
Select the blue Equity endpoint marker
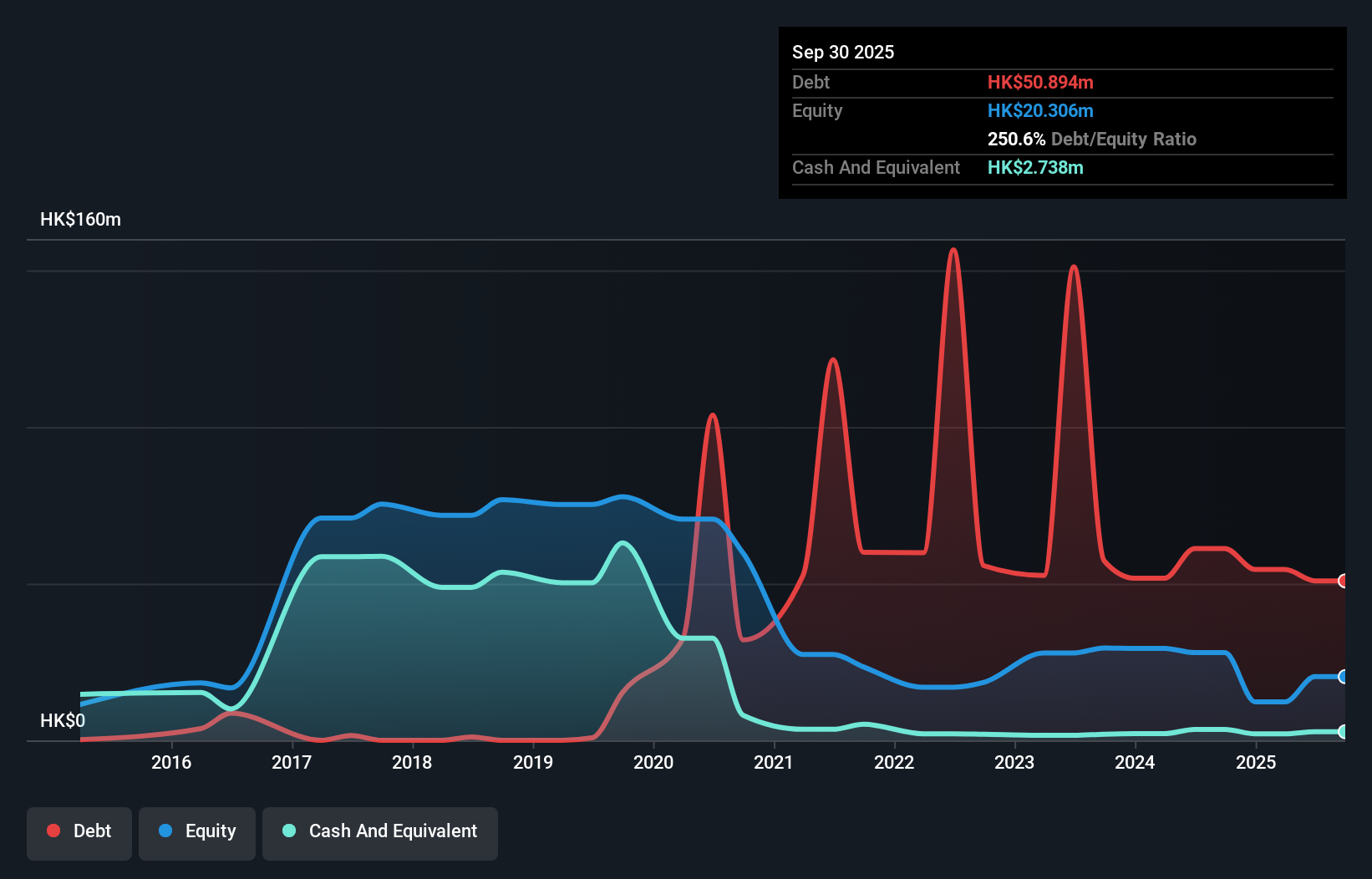(x=1343, y=677)
